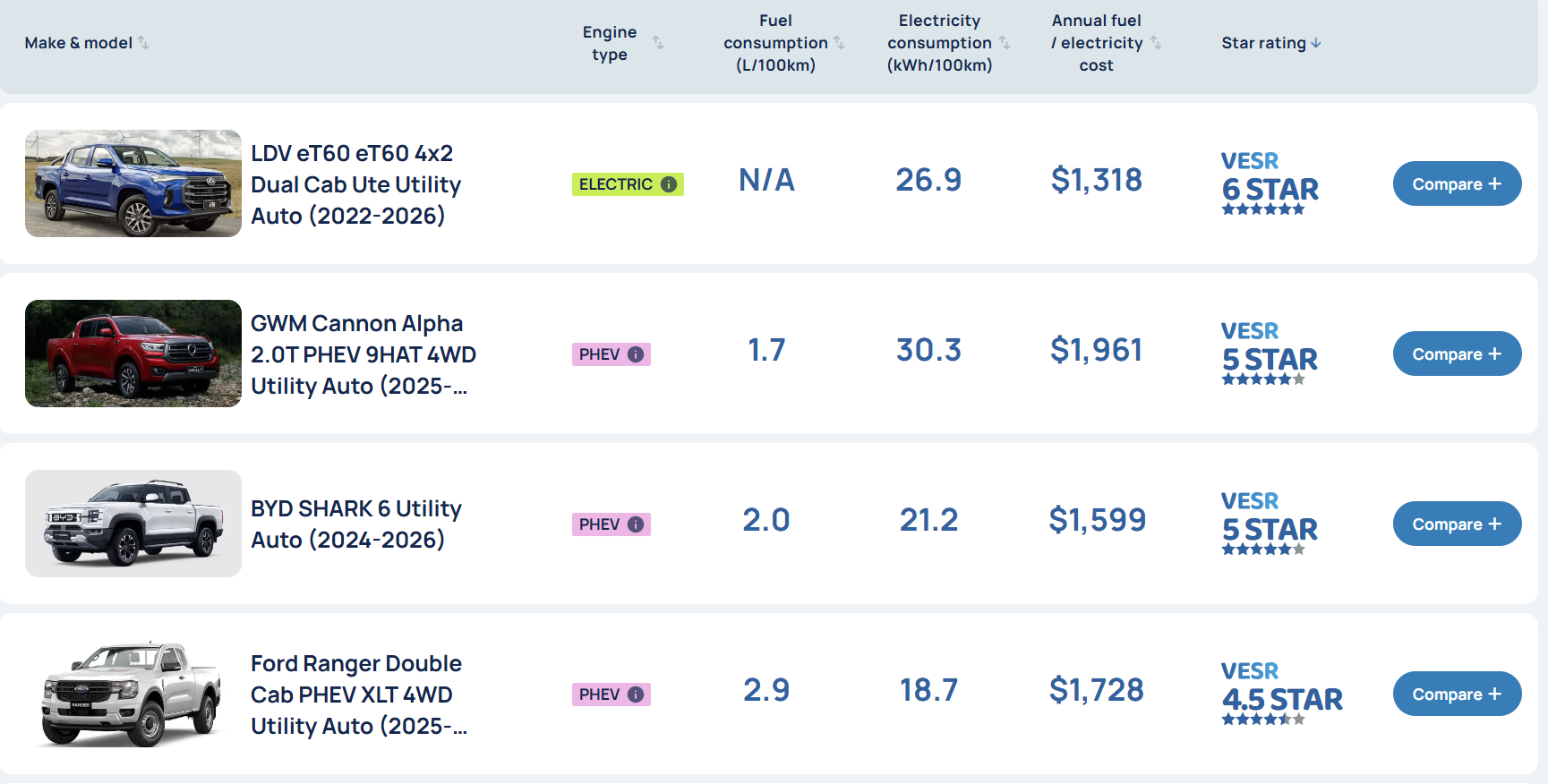The image size is (1548, 784).
Task: Sort by Electricity consumption column arrows
Action: pos(1004,43)
